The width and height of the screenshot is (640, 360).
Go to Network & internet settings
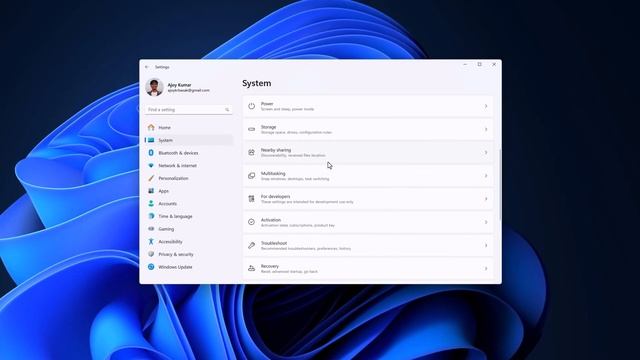[178, 166]
